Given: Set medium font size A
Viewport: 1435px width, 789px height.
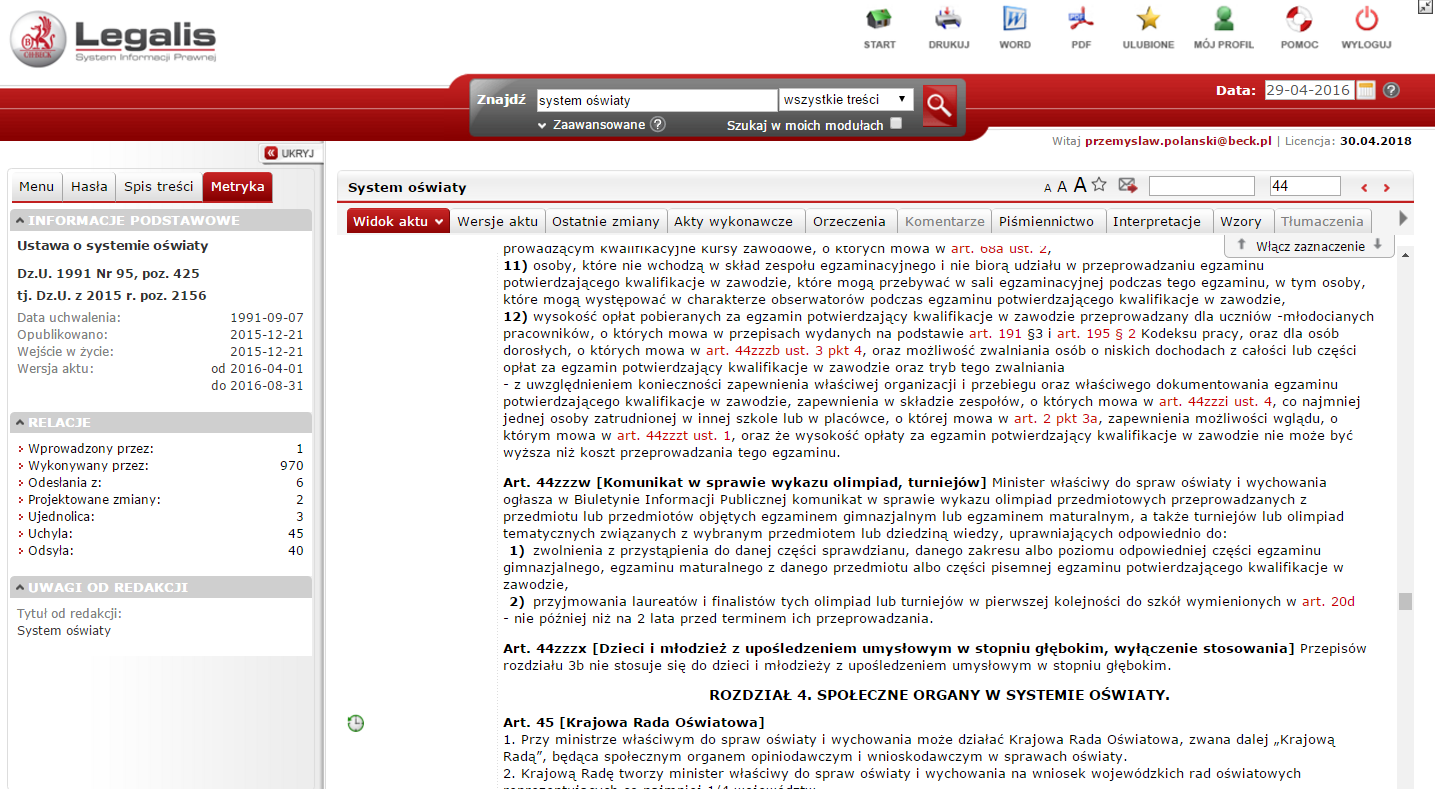Looking at the screenshot, I should click(x=1062, y=187).
